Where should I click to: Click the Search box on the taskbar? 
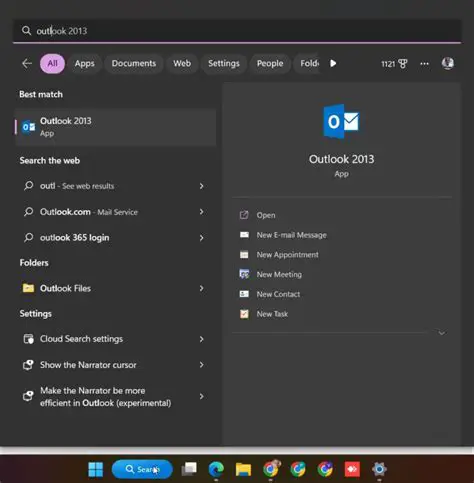tap(142, 469)
